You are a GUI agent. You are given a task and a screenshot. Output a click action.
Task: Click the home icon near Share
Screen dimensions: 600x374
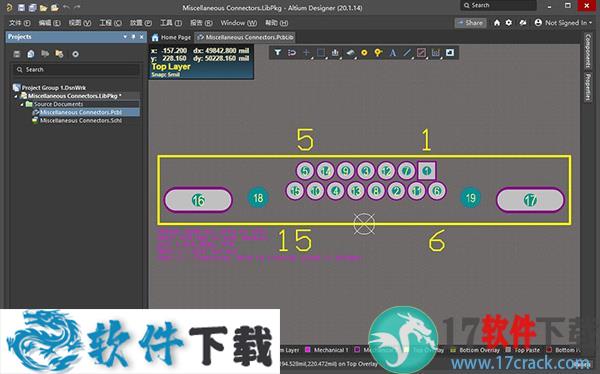497,23
